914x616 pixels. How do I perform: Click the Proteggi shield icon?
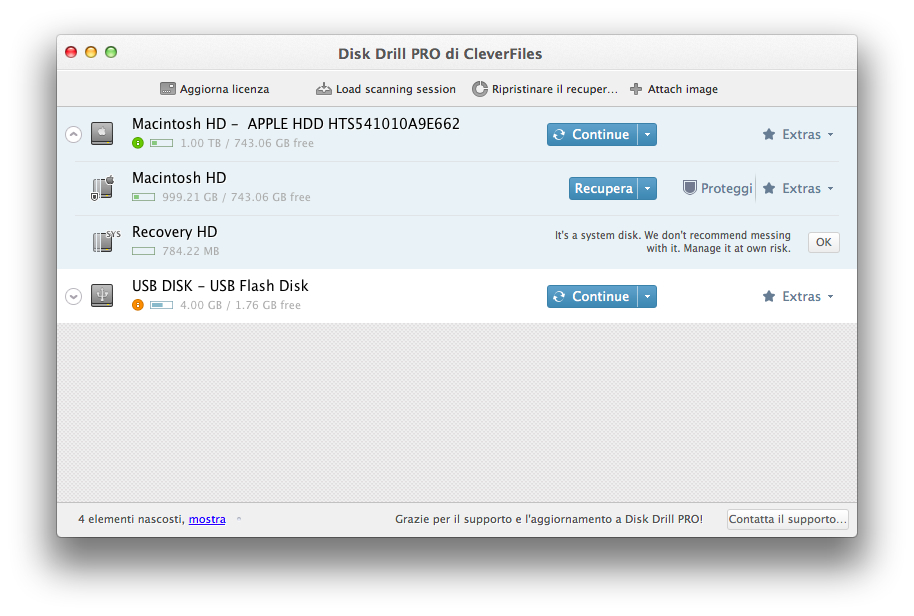tap(689, 188)
